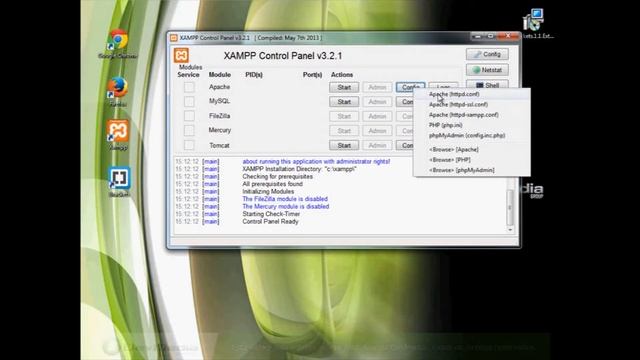
Task: Choose <Browse> [Apache] menu entry
Action: (x=472, y=149)
